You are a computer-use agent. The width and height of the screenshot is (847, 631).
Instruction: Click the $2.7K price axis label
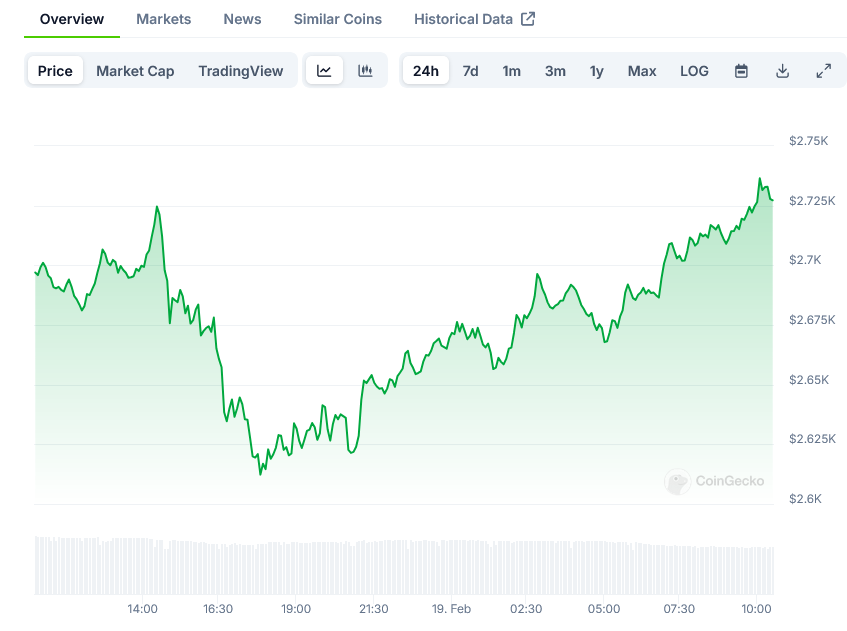805,260
